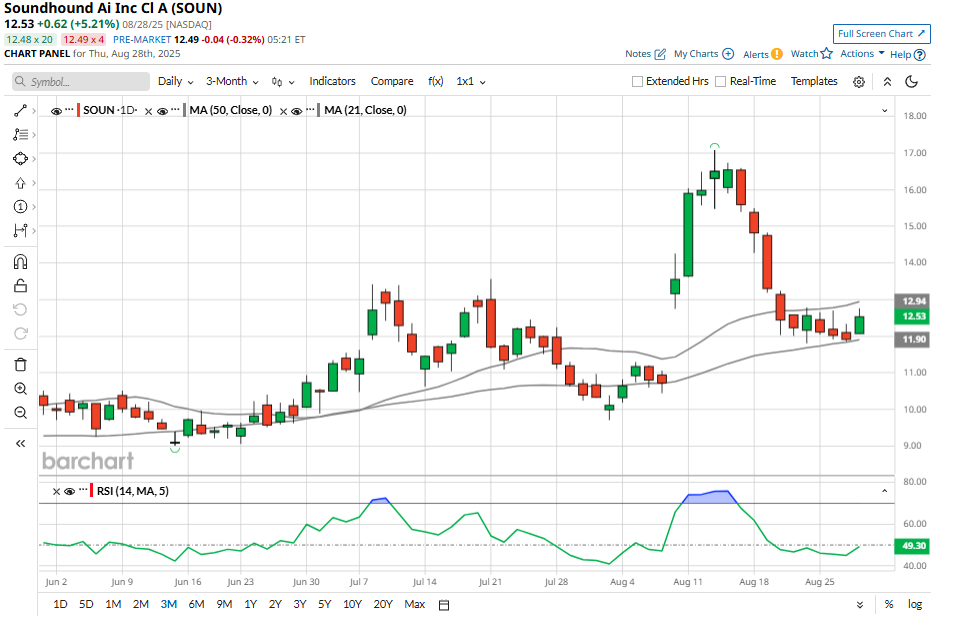
Task: Open the 3-Month period dropdown
Action: click(232, 81)
